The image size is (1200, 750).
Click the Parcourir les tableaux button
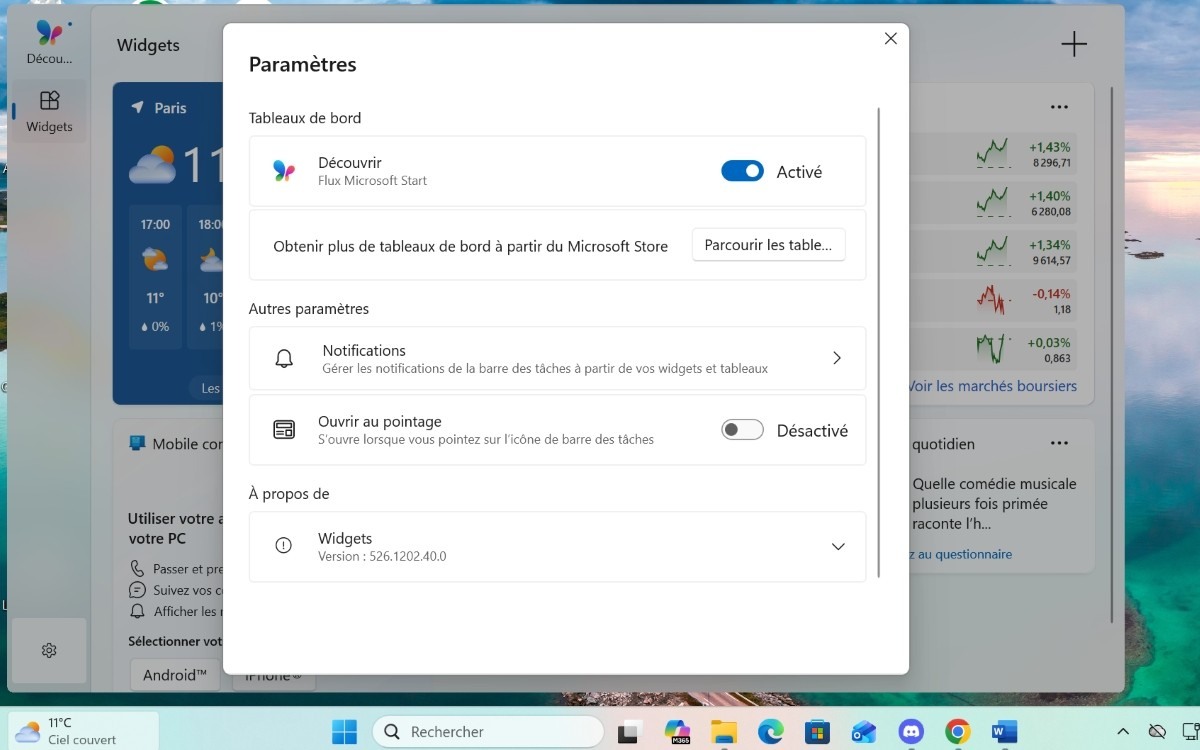pyautogui.click(x=768, y=244)
